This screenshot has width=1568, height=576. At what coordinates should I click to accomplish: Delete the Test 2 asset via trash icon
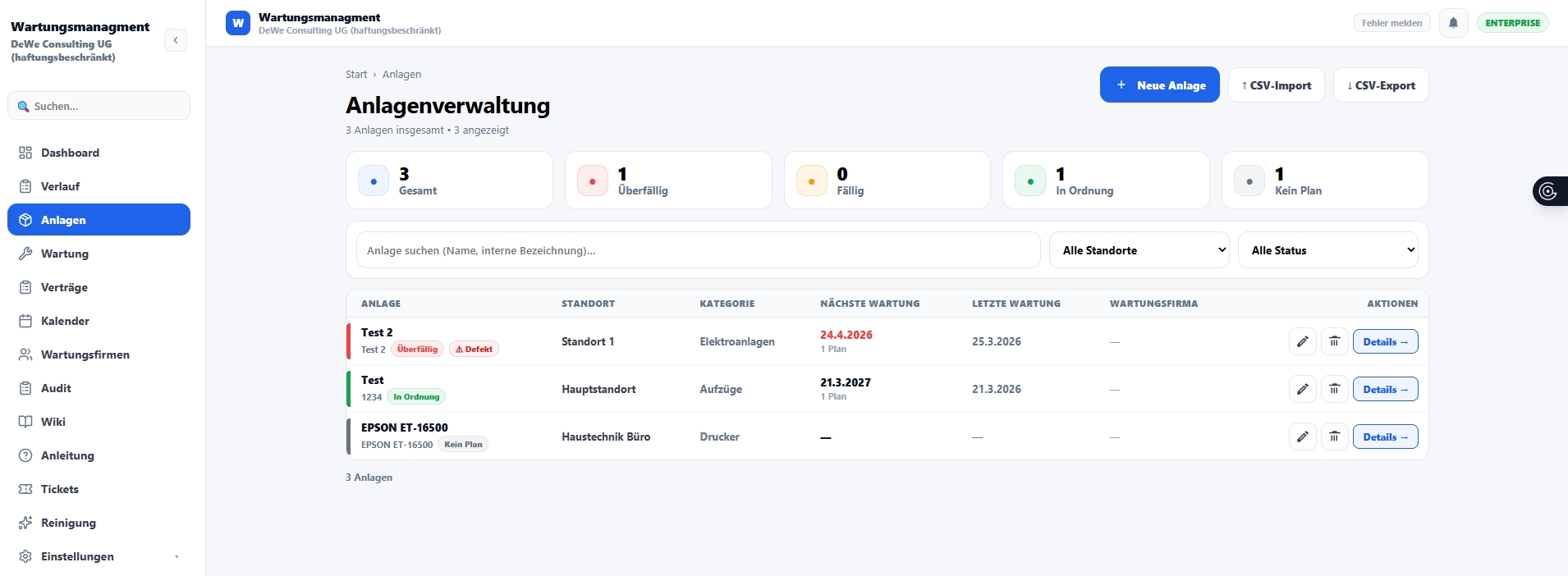coord(1335,341)
